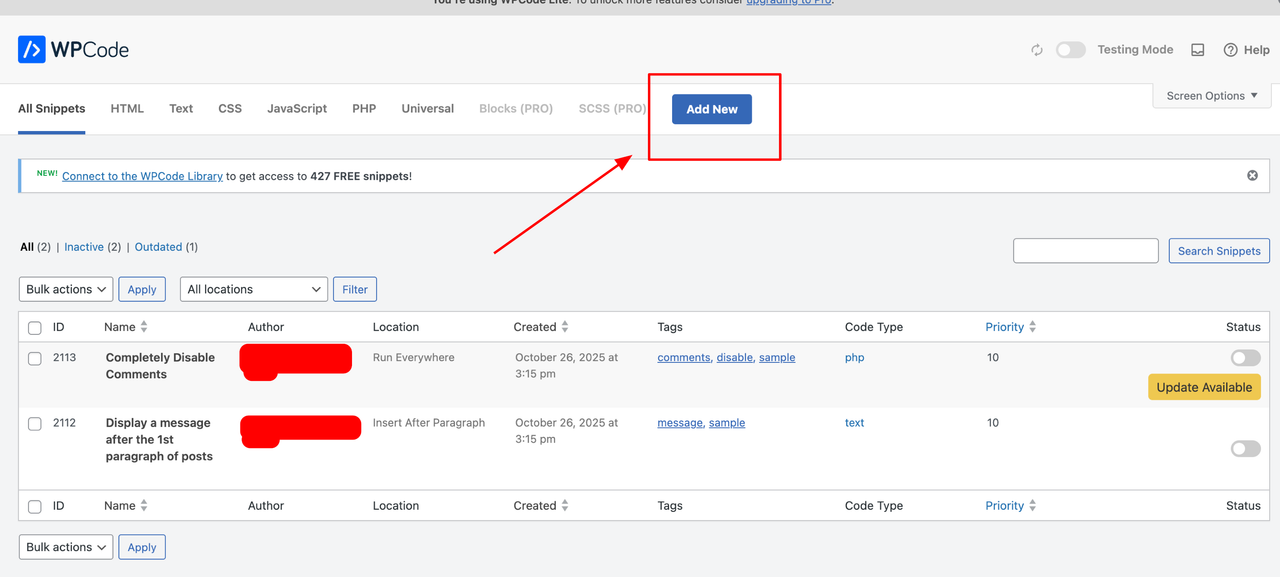Click the WPCode logo icon
The width and height of the screenshot is (1280, 577).
click(x=32, y=49)
